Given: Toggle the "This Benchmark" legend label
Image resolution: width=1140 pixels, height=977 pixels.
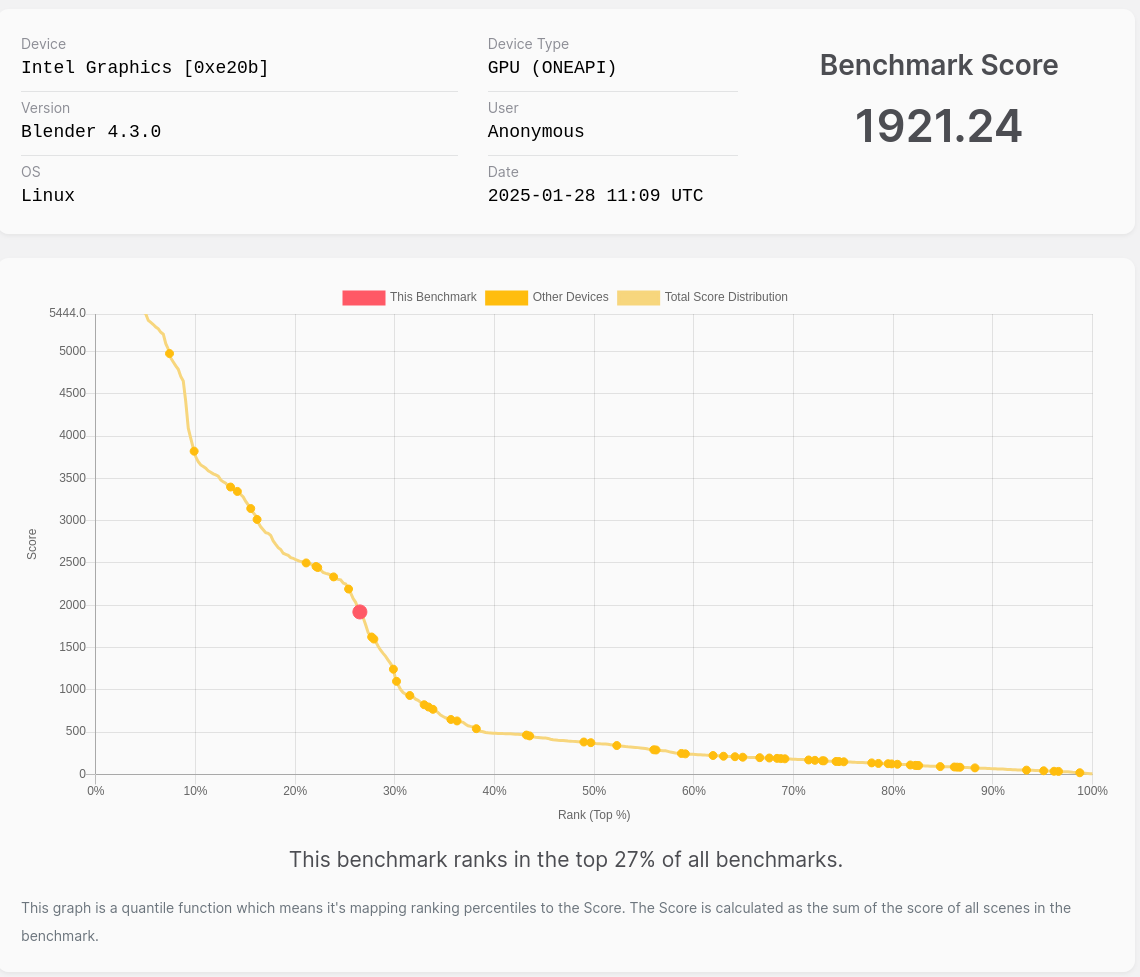Looking at the screenshot, I should (433, 297).
